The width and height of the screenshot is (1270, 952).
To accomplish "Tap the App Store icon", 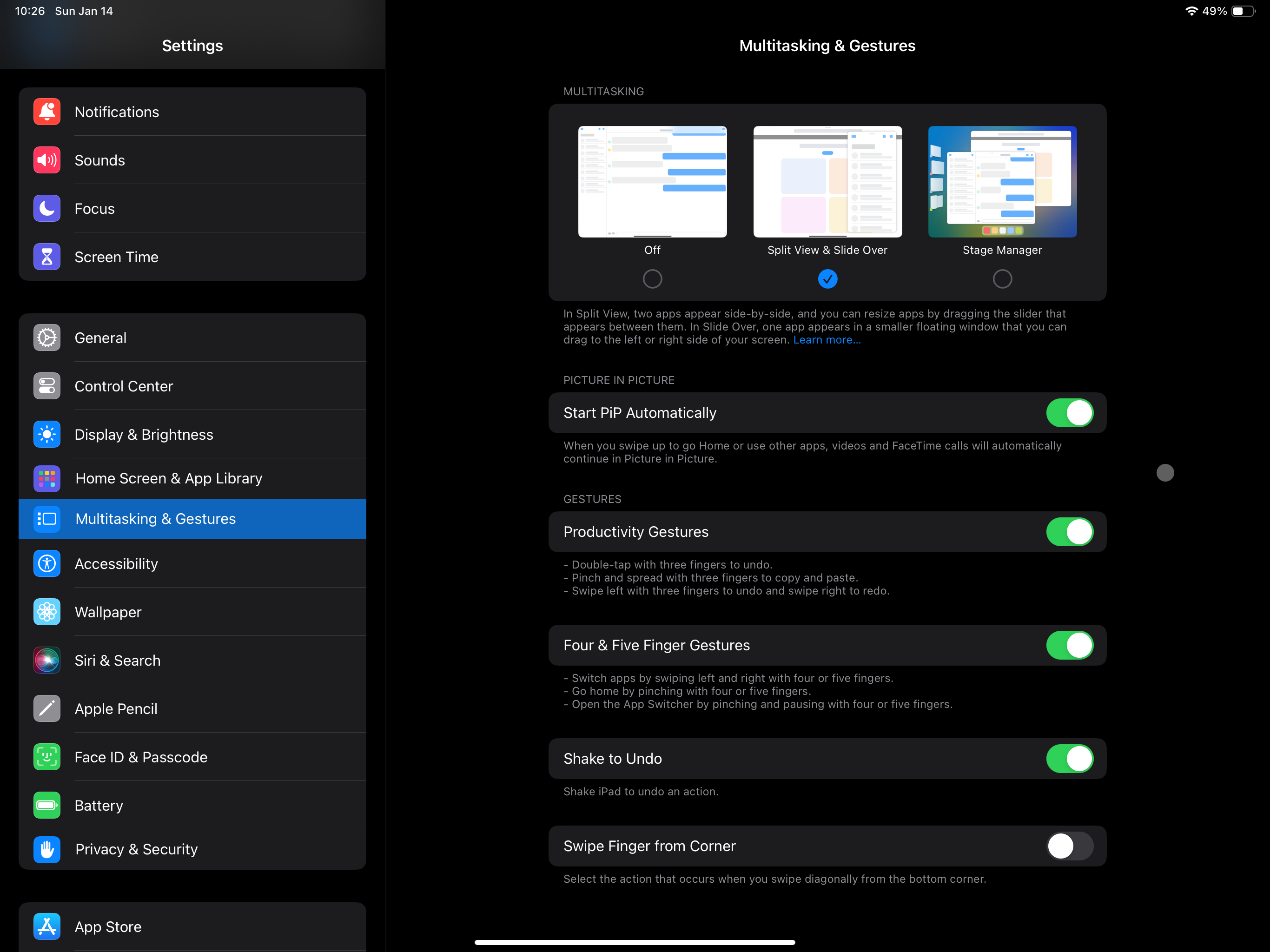I will point(46,926).
